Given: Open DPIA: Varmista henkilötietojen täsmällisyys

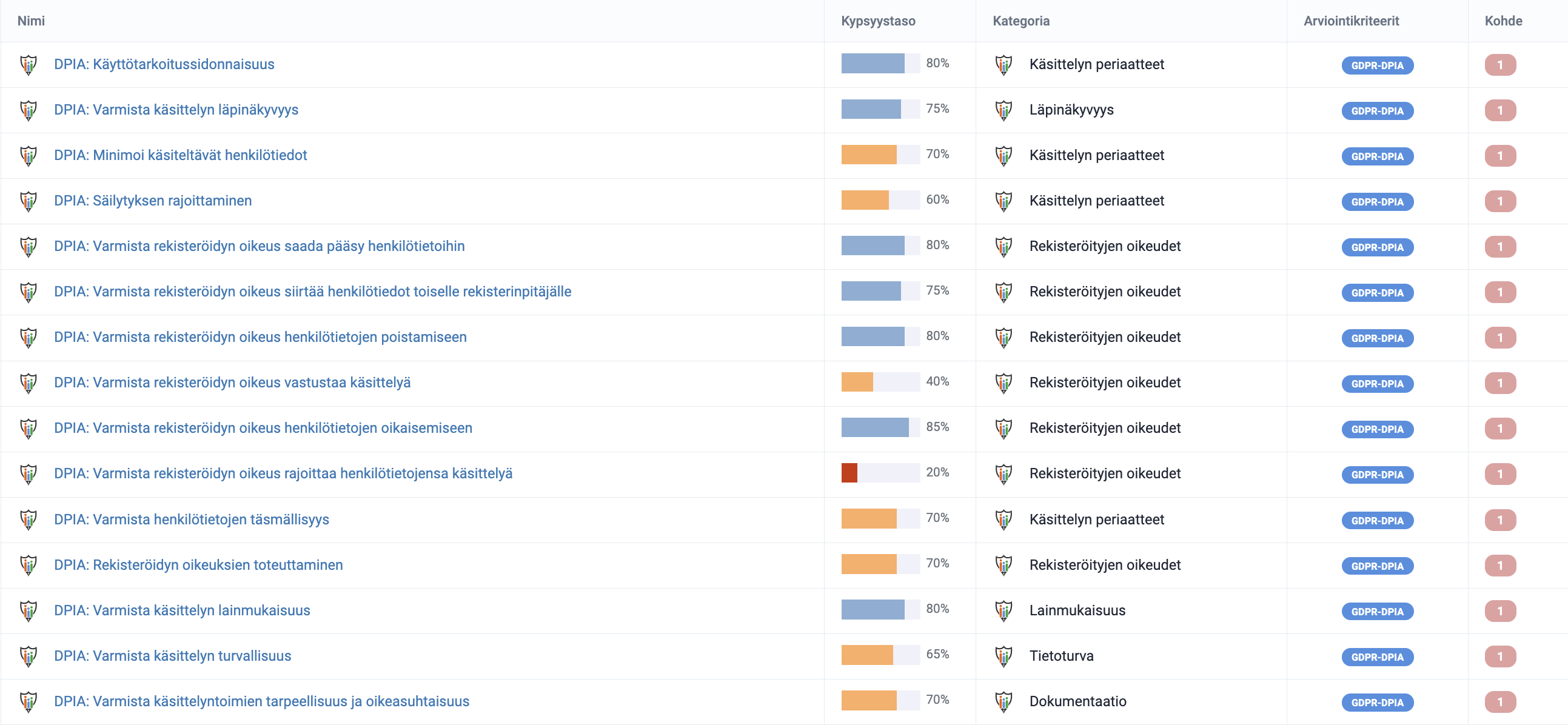Looking at the screenshot, I should point(191,520).
